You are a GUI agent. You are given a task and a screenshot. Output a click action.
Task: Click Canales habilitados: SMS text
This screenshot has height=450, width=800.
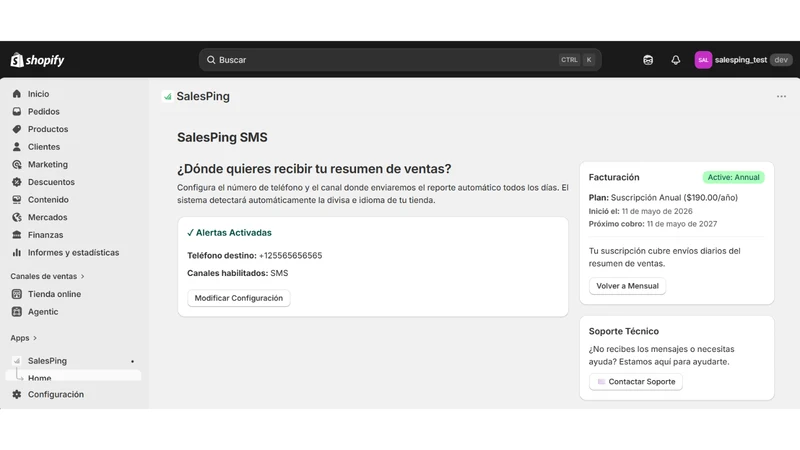click(238, 273)
